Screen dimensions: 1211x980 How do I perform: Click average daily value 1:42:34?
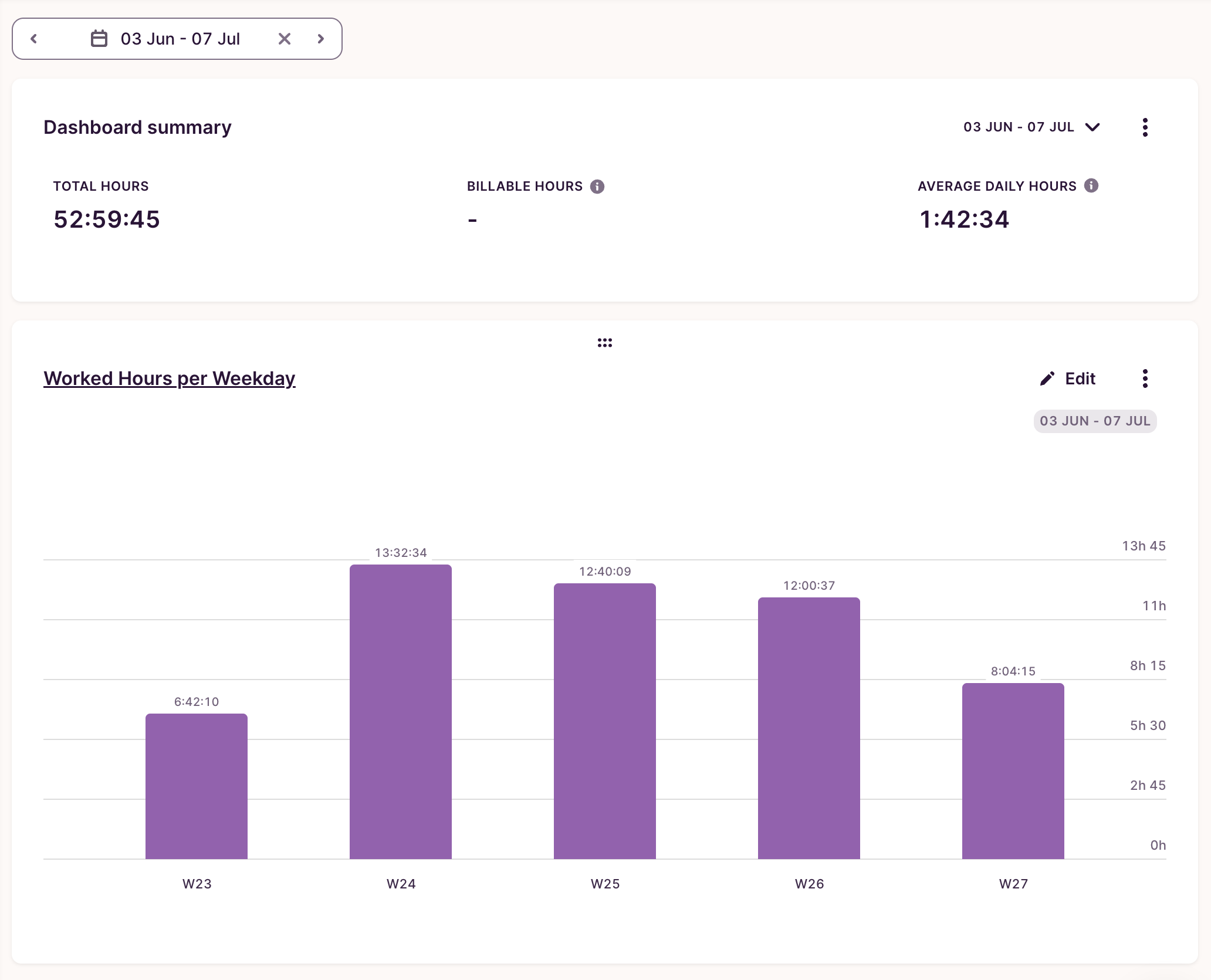964,219
